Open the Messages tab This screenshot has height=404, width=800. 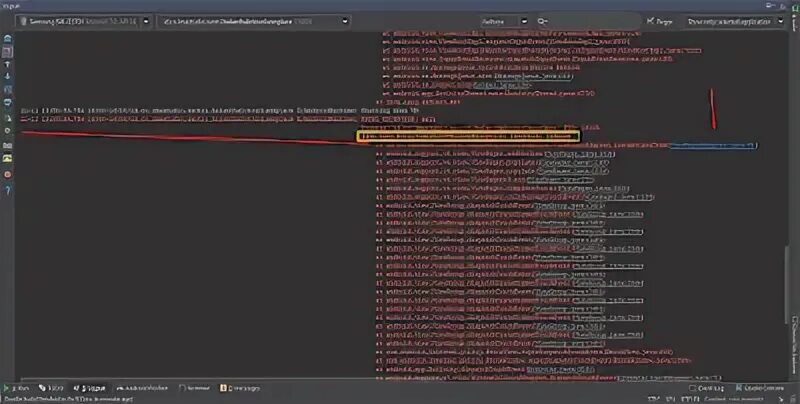pyautogui.click(x=240, y=388)
